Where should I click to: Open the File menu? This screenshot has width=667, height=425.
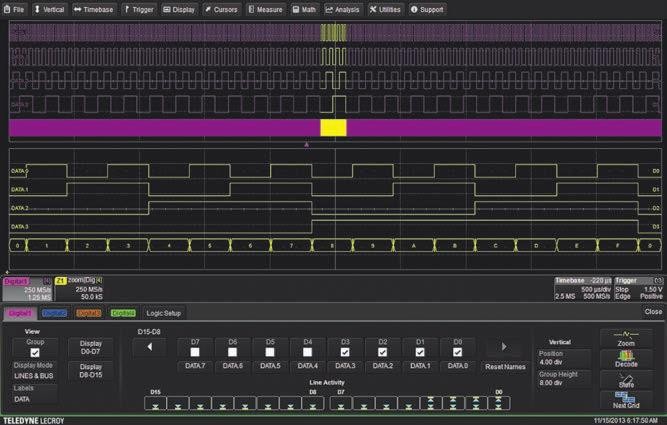[x=14, y=9]
